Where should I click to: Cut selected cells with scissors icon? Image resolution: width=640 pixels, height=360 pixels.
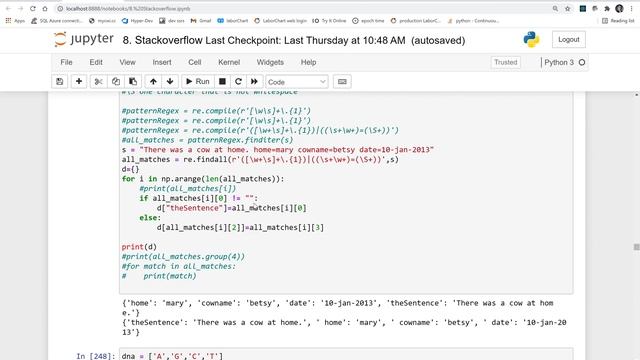(98, 82)
